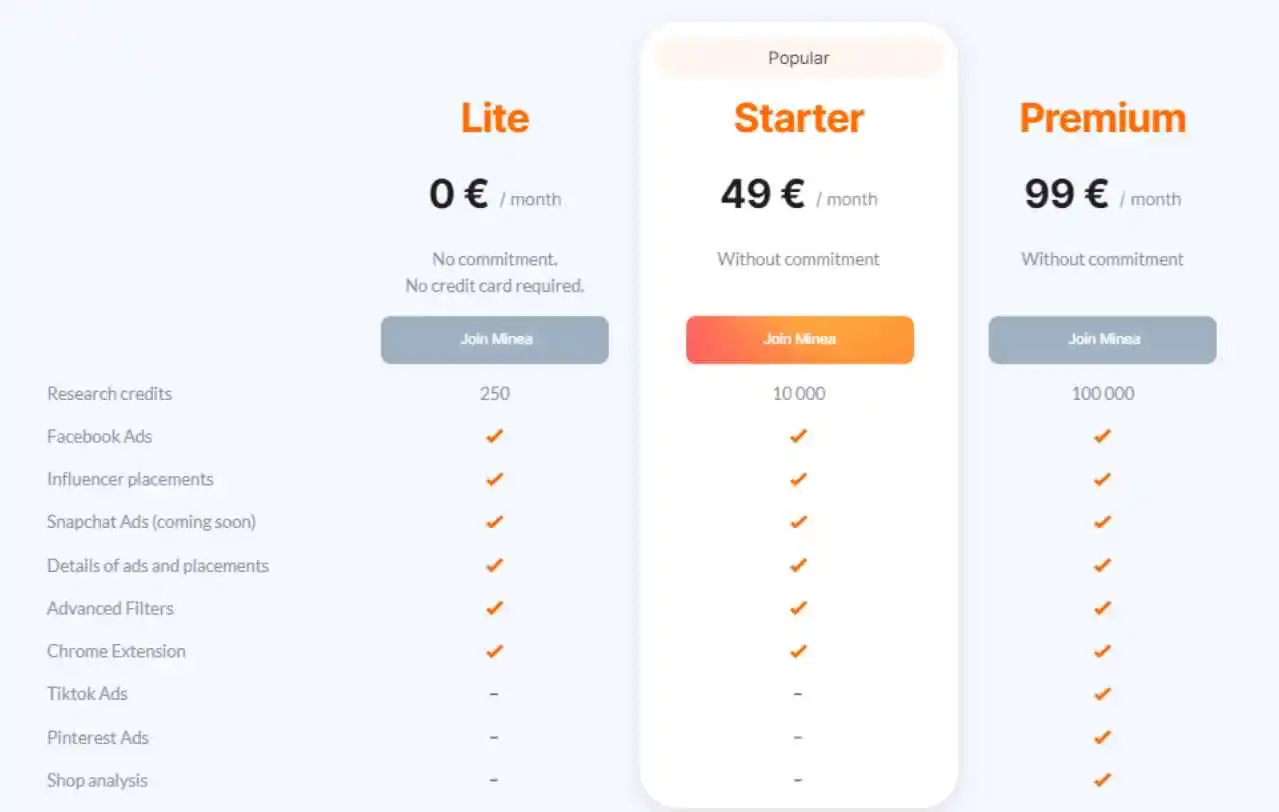Image resolution: width=1279 pixels, height=812 pixels.
Task: Click the orange gradient Join Minea button
Action: [798, 339]
